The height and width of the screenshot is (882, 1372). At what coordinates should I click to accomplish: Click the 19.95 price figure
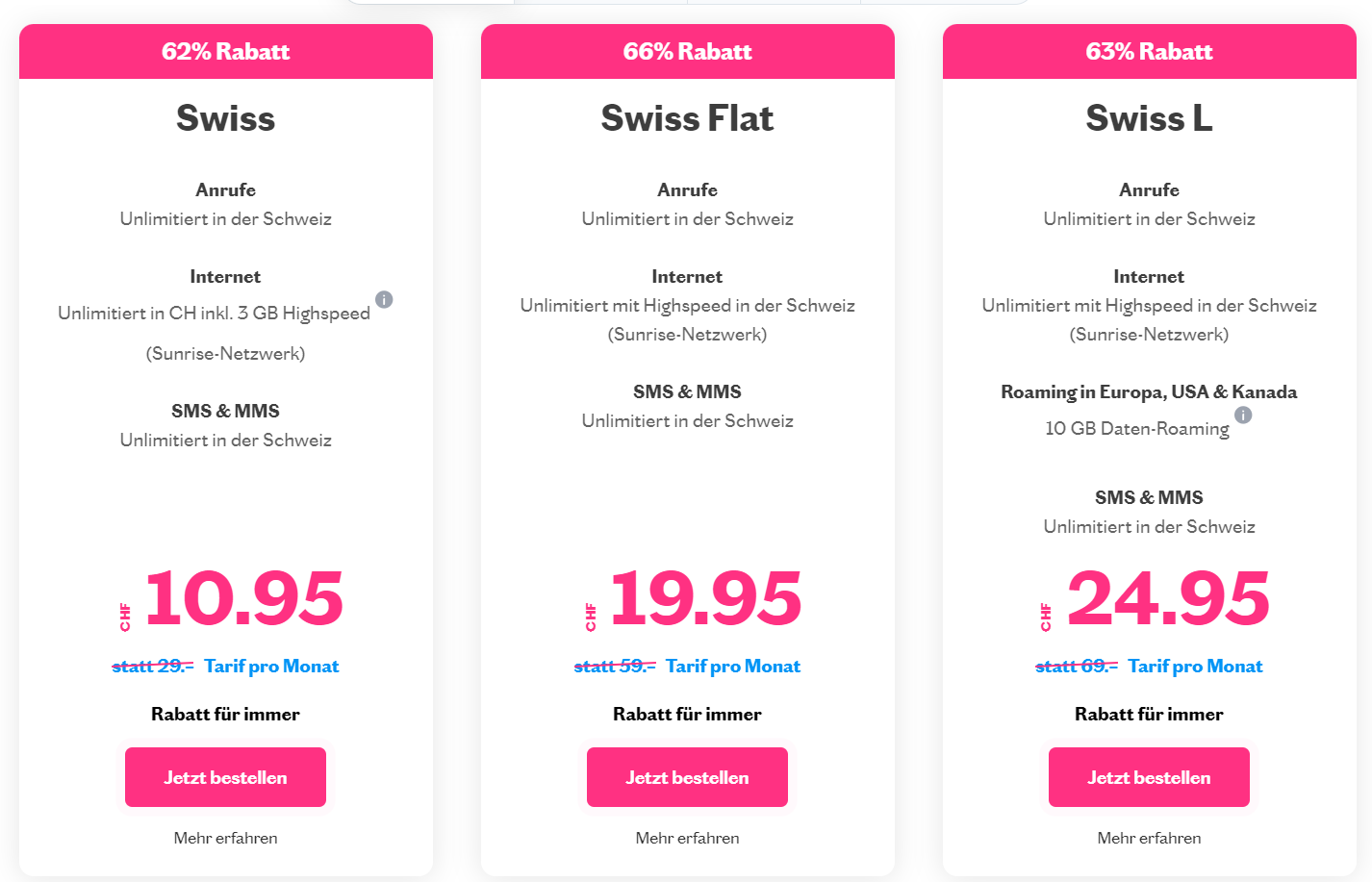705,598
